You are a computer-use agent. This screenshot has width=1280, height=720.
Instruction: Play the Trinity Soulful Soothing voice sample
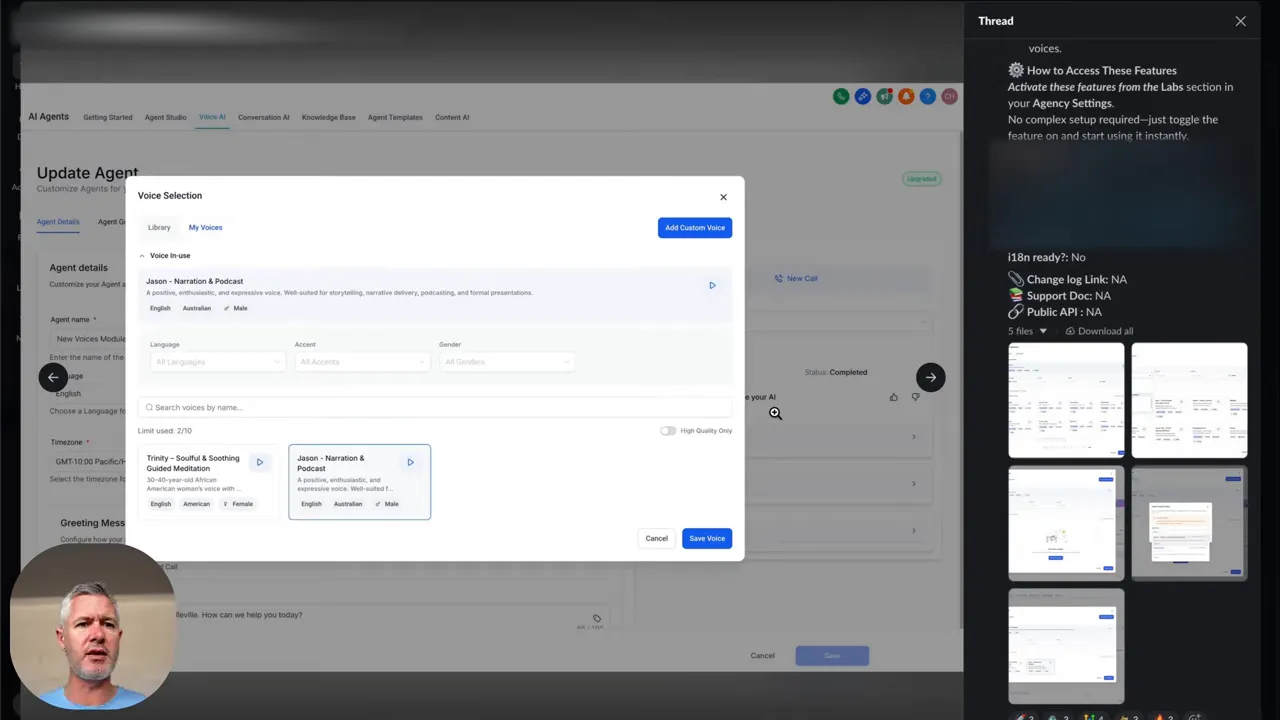(x=259, y=461)
